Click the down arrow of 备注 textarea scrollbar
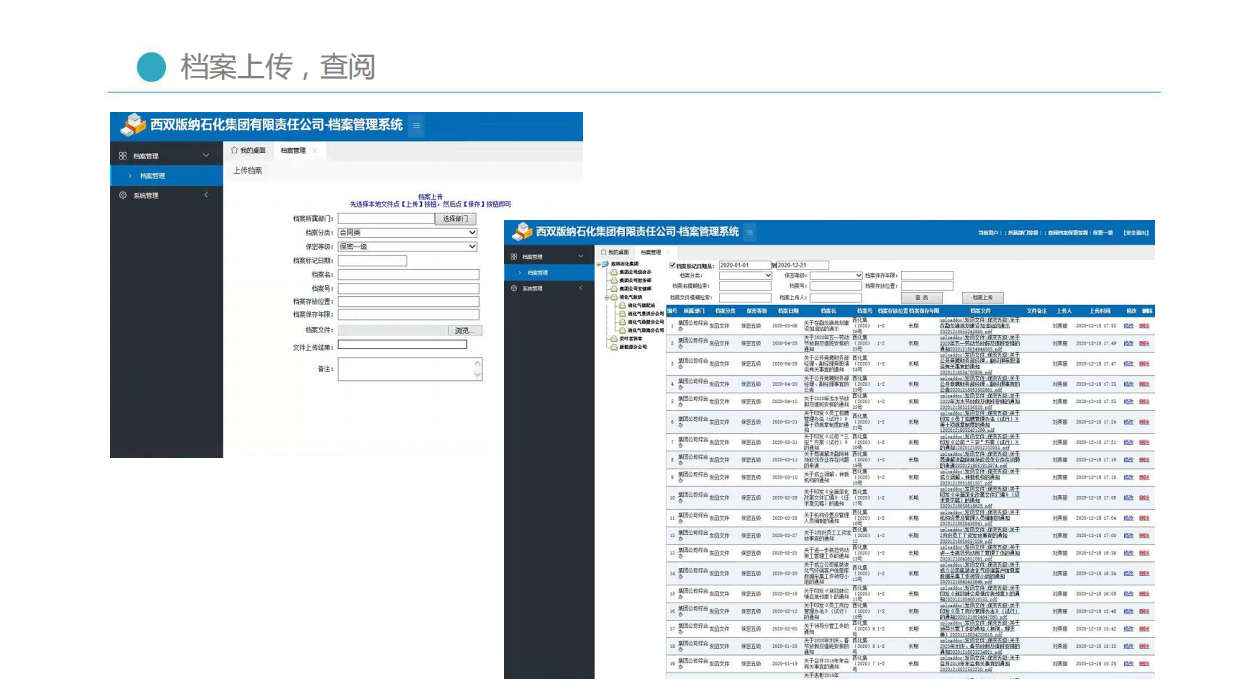 (477, 376)
